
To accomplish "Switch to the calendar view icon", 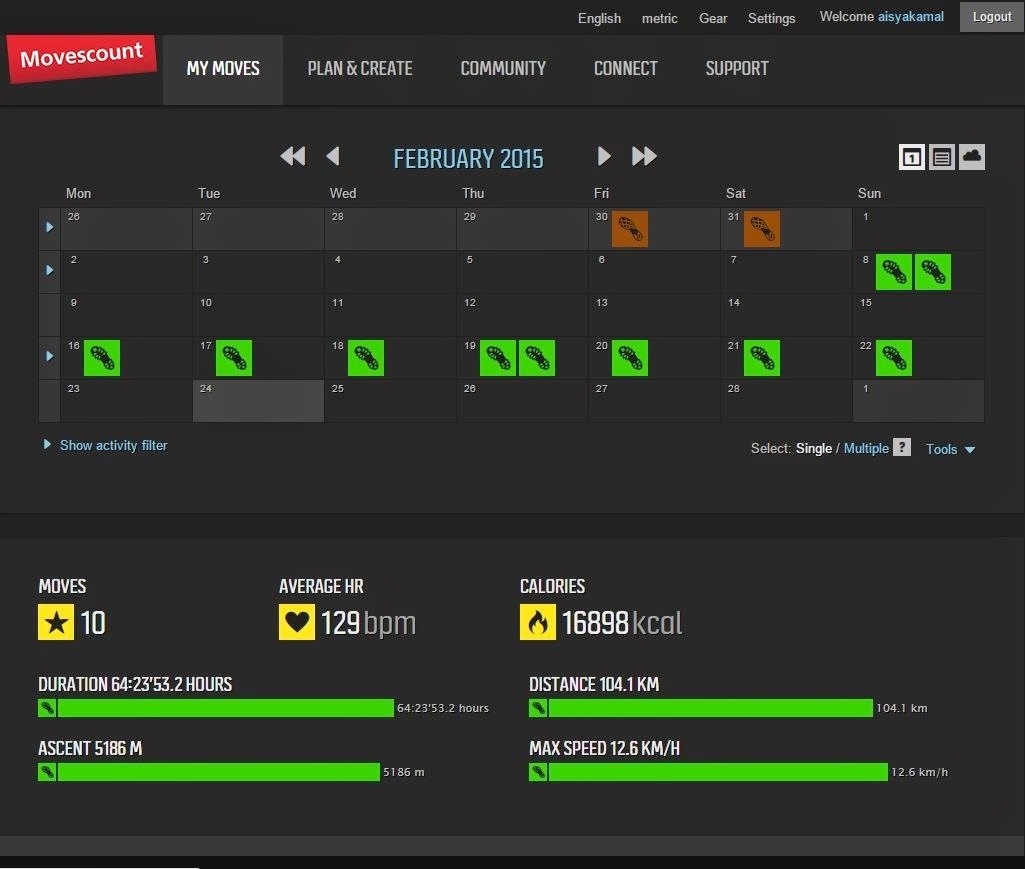I will pos(912,157).
